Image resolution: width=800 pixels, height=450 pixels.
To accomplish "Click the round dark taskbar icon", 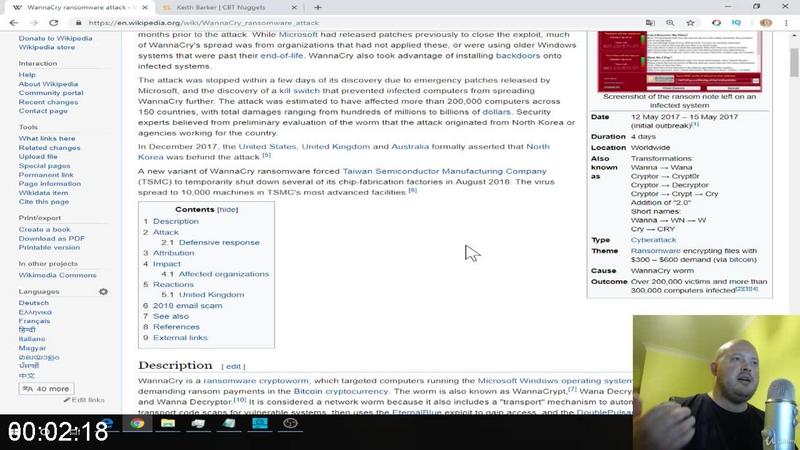I will 290,423.
